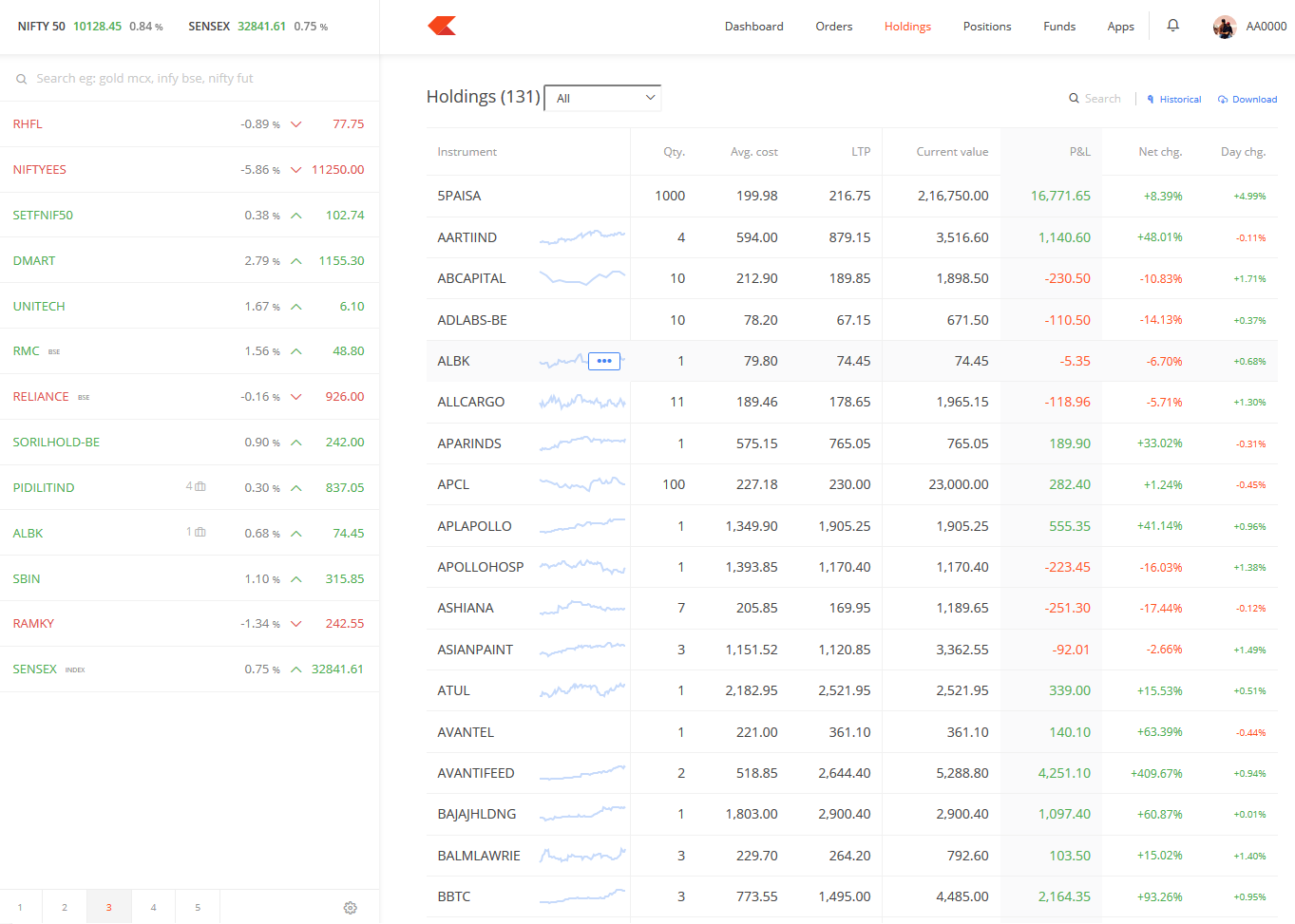The image size is (1295, 924).
Task: Open the ALBK row options button
Action: pos(604,361)
